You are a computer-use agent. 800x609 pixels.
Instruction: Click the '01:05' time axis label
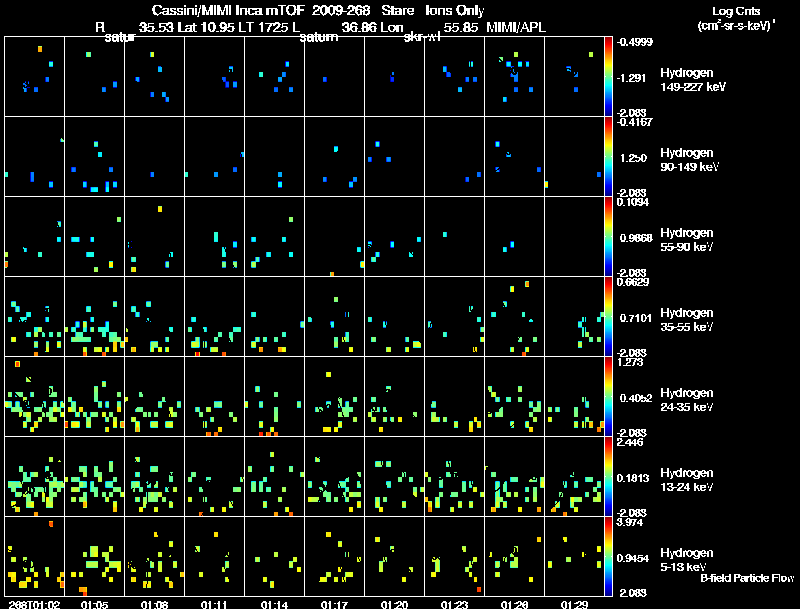94,604
